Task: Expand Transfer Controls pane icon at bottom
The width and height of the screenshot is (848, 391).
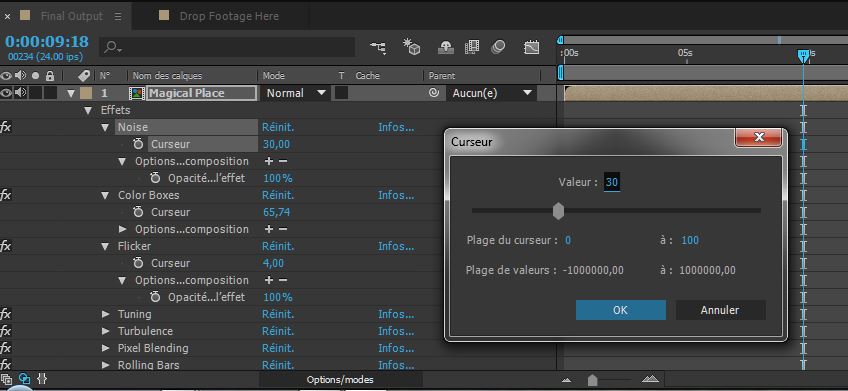Action: (x=24, y=380)
